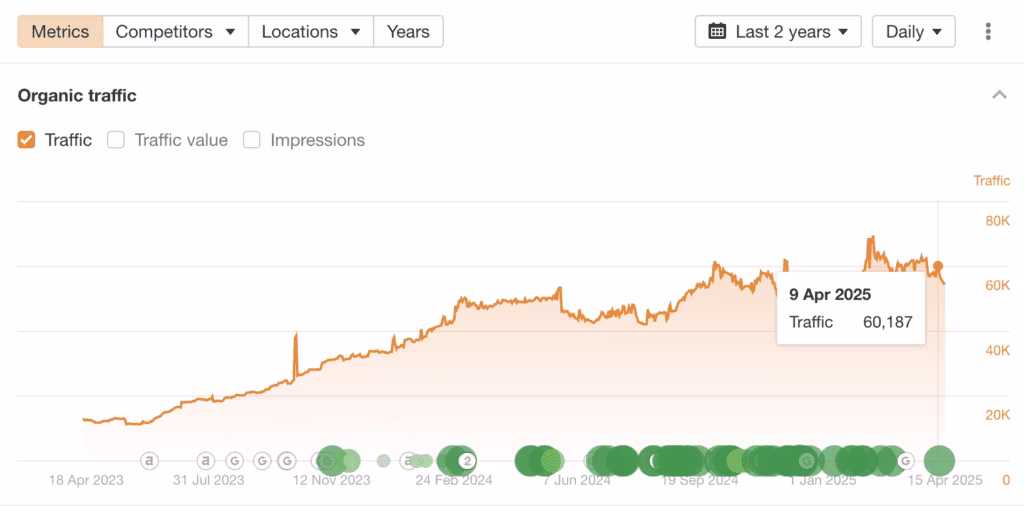Click the last of three consecutive G markers
The image size is (1024, 506).
tap(286, 461)
